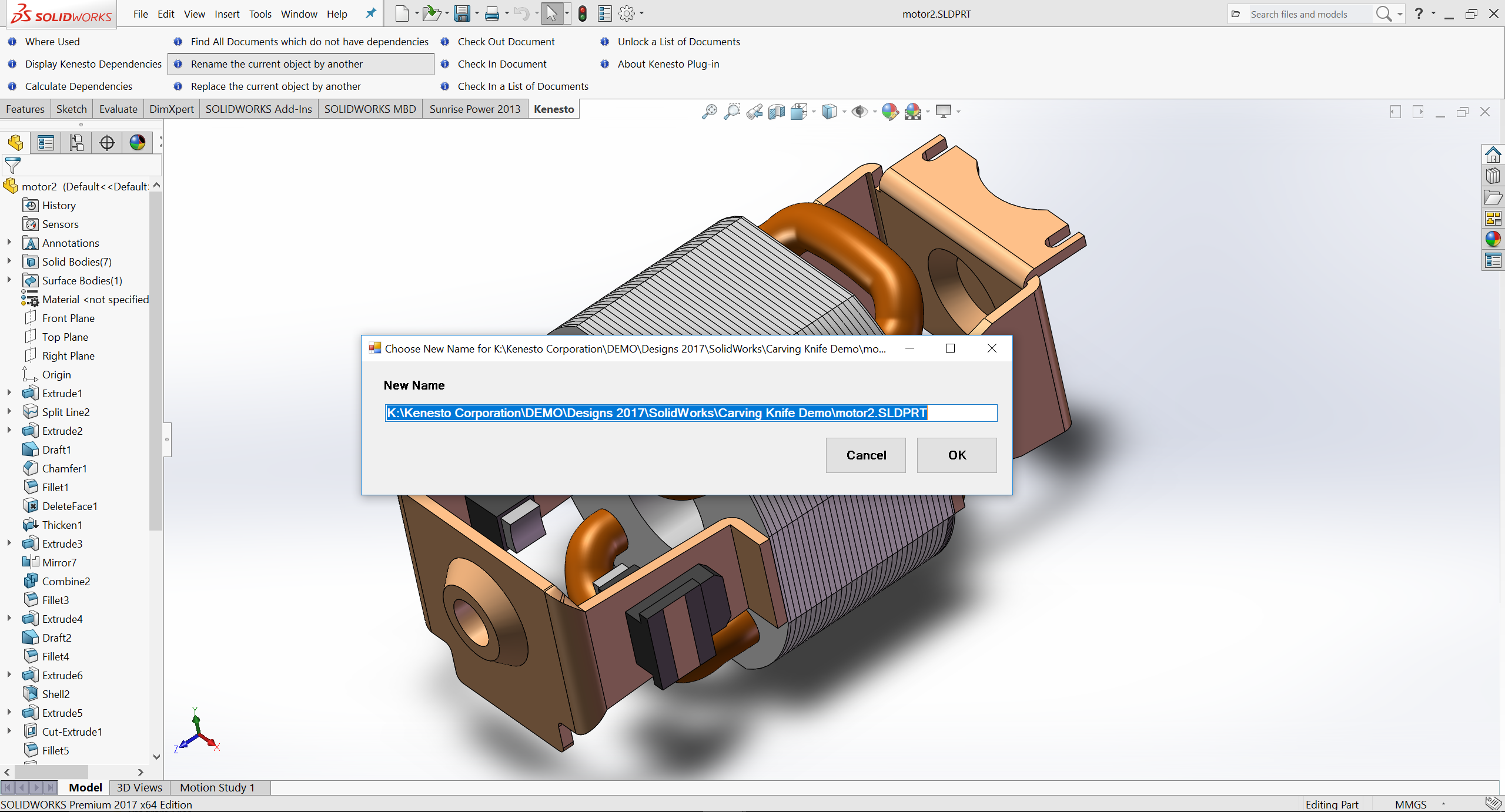Click Zoom to Fit icon
The image size is (1505, 812).
(x=710, y=111)
